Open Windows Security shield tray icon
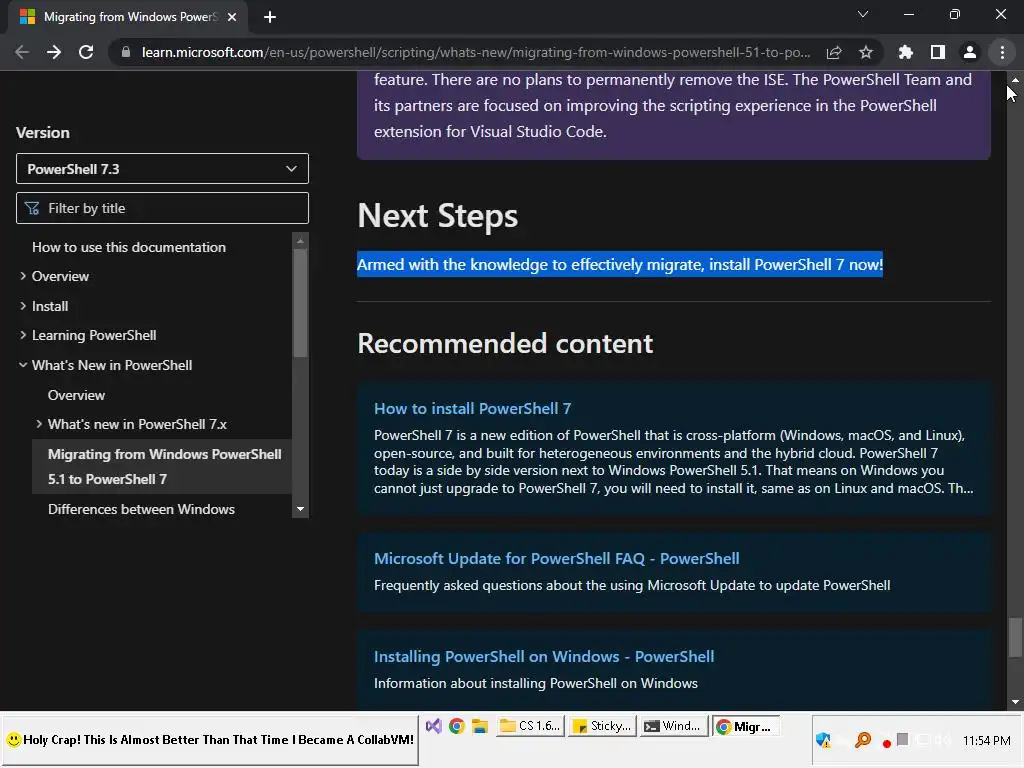Screen dimensions: 1024x768 [823, 741]
